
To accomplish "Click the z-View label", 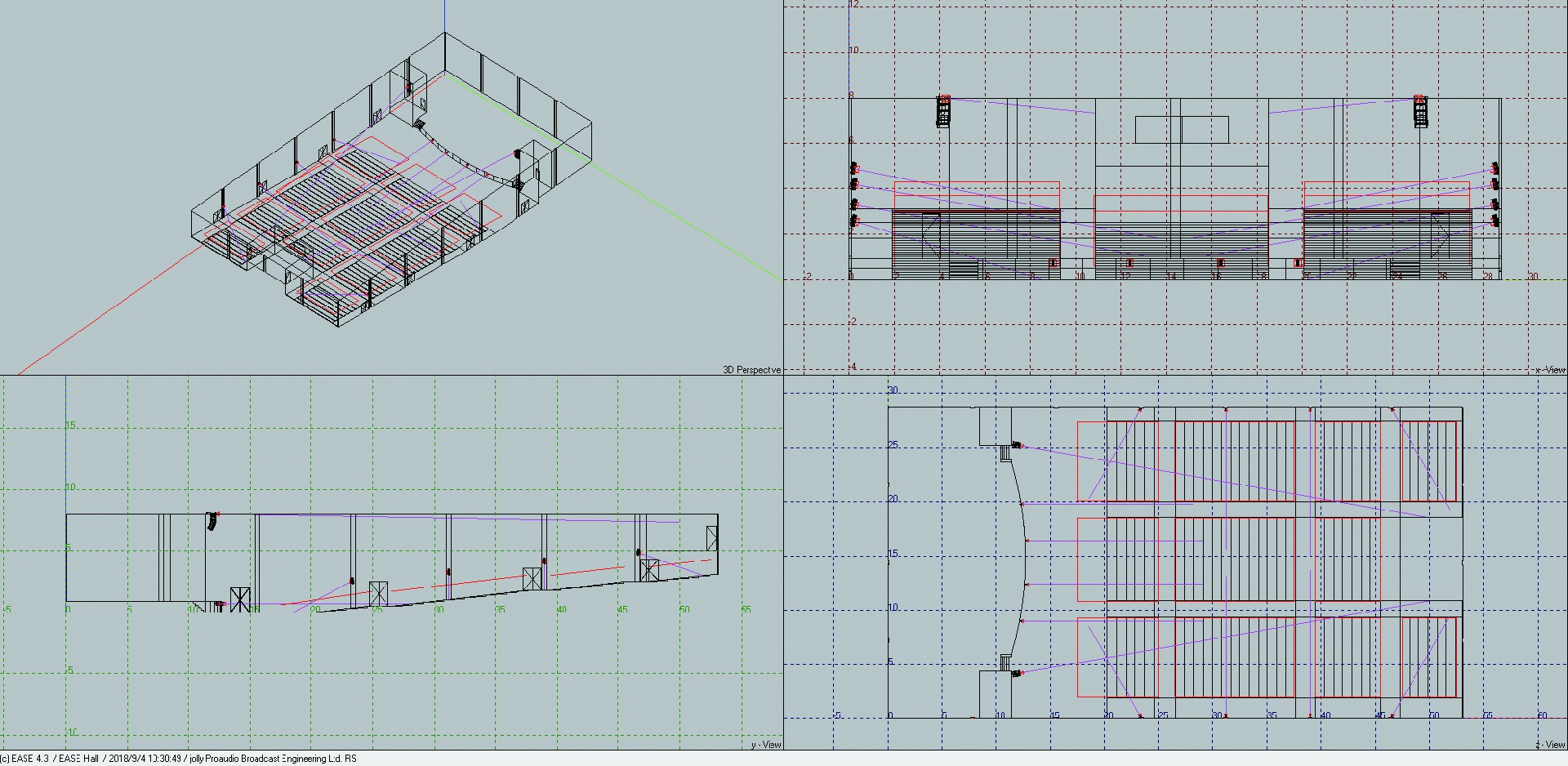I will point(1549,744).
